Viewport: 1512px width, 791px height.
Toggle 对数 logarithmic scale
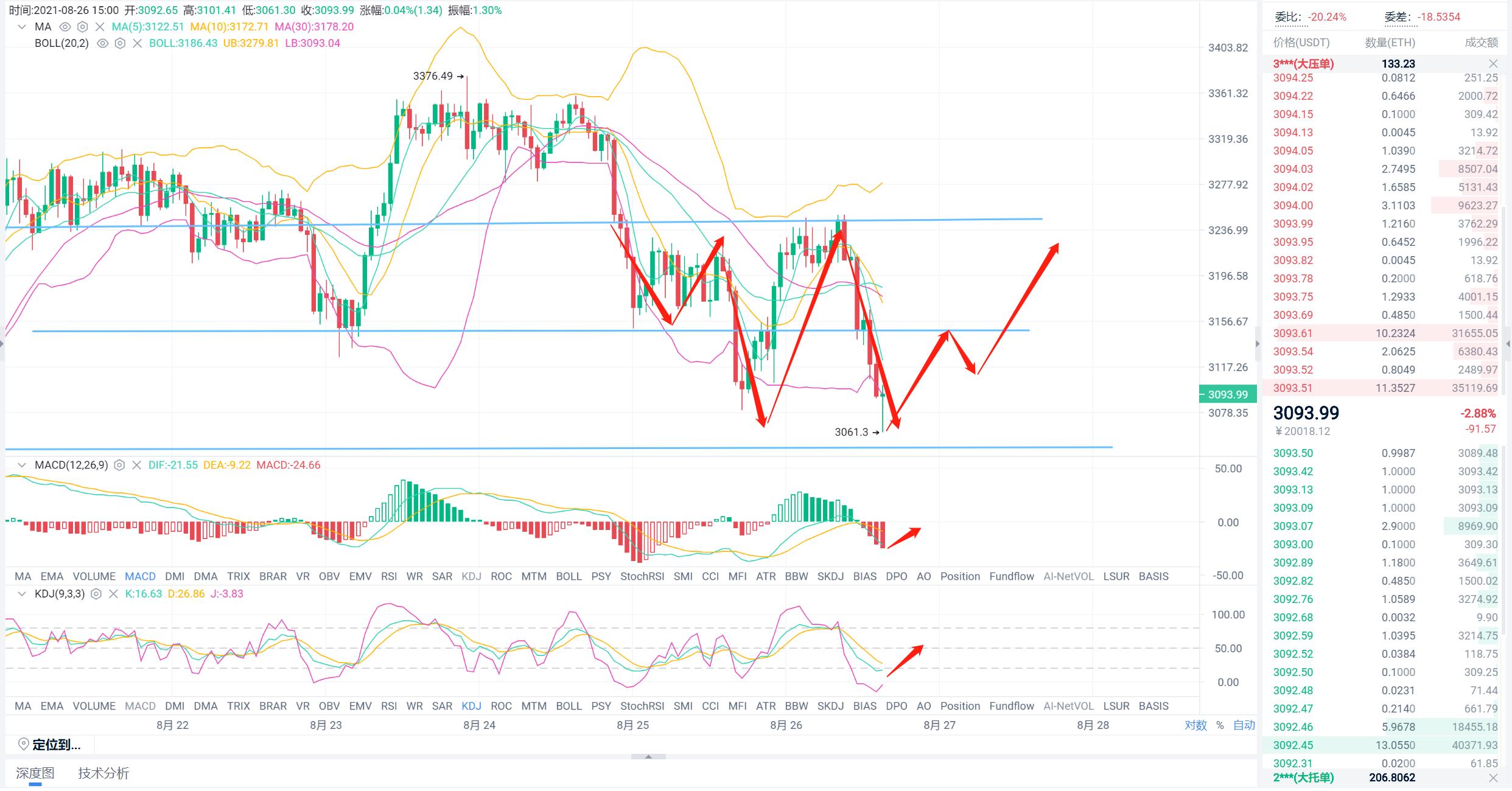(x=1195, y=725)
